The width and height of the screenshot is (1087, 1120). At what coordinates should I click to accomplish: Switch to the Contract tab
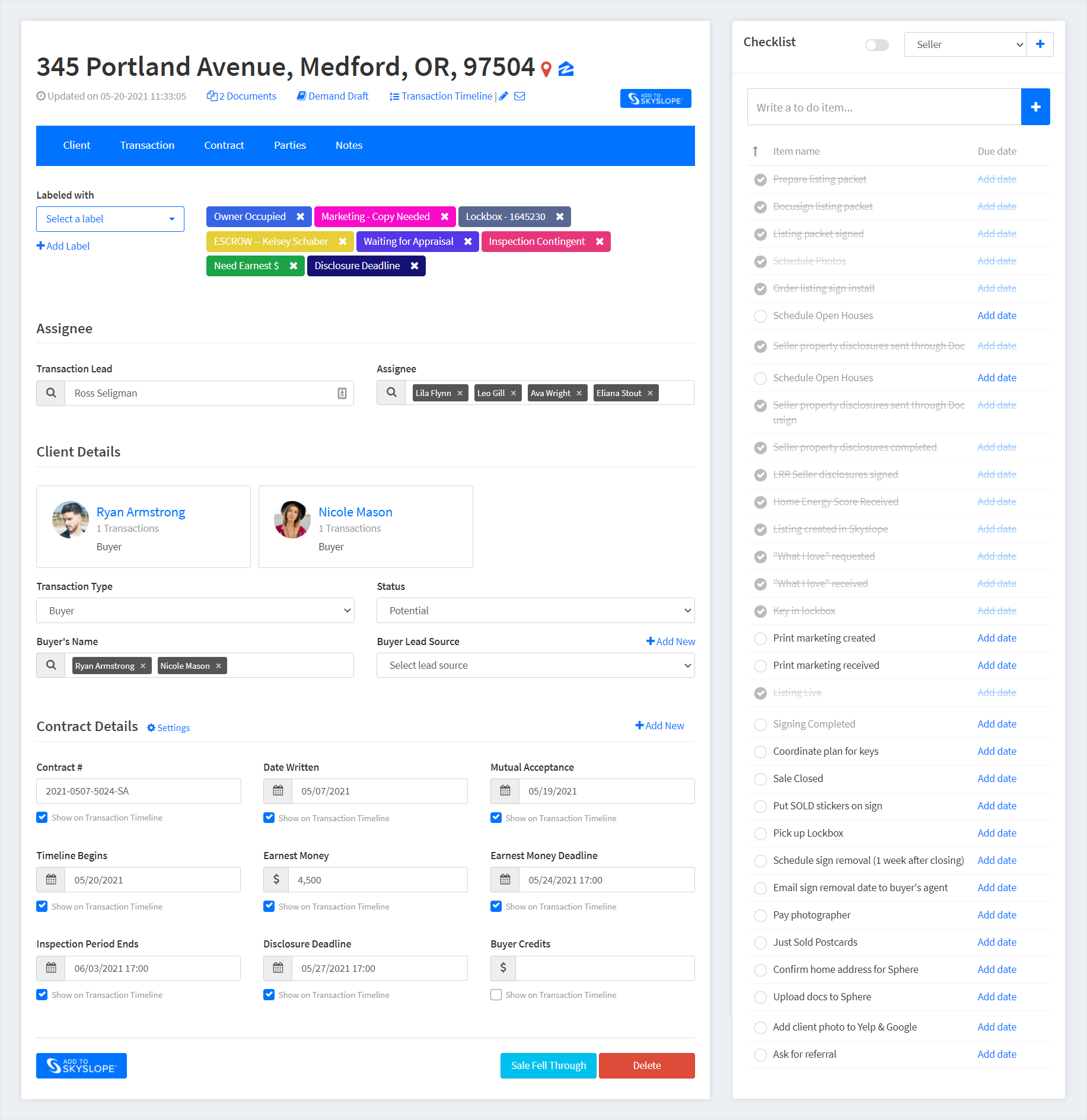224,145
